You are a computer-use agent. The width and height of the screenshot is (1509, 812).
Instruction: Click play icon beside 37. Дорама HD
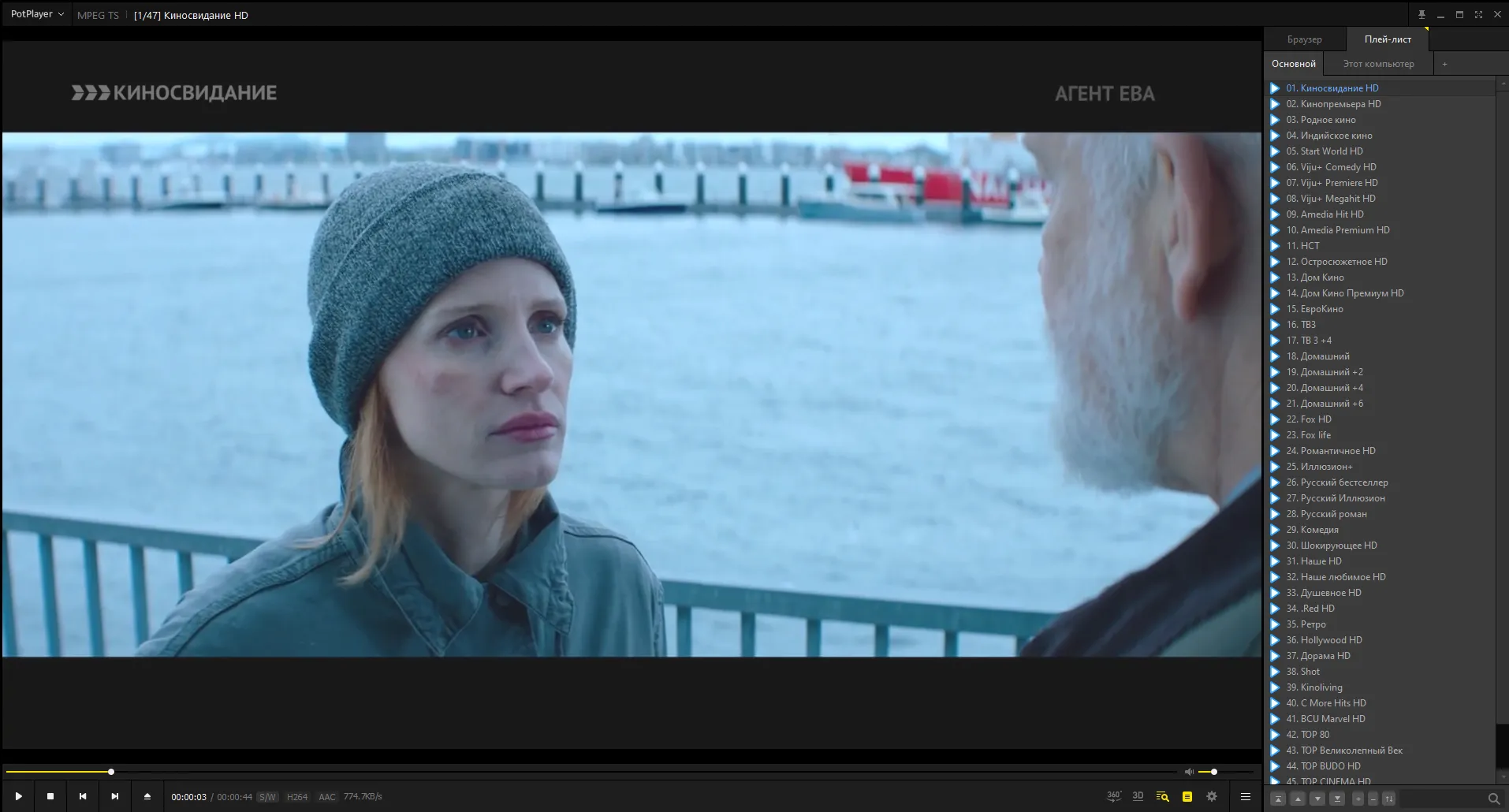click(x=1275, y=656)
